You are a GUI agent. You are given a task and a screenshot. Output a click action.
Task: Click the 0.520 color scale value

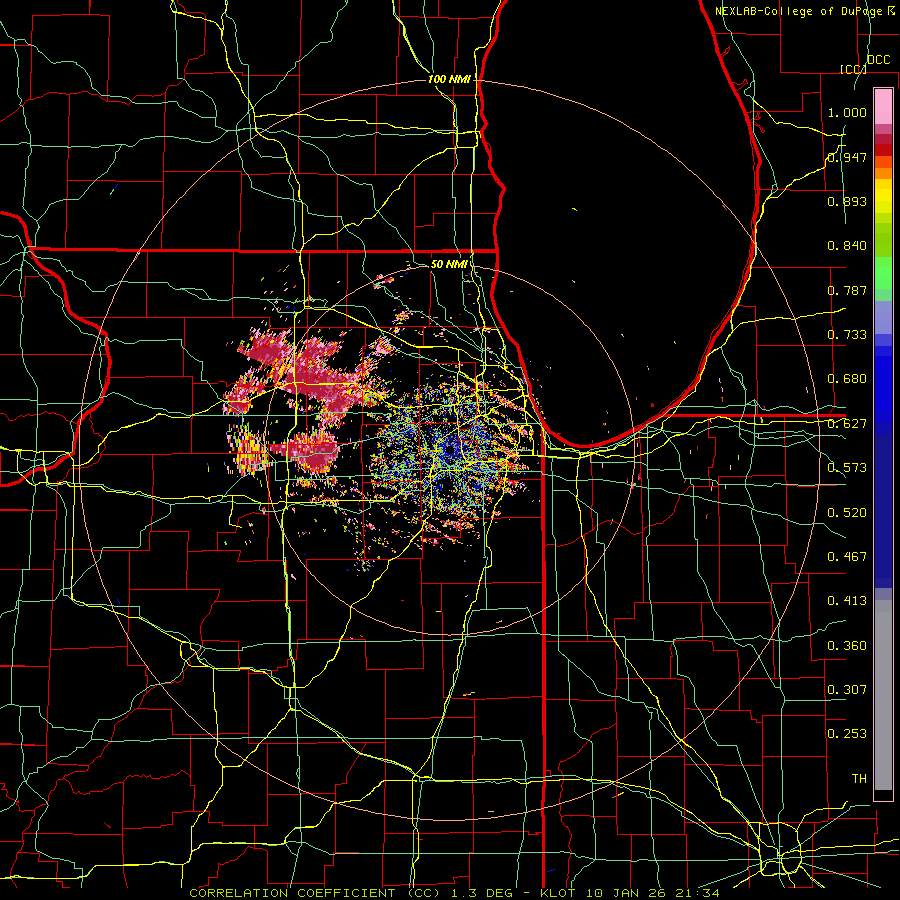point(847,513)
